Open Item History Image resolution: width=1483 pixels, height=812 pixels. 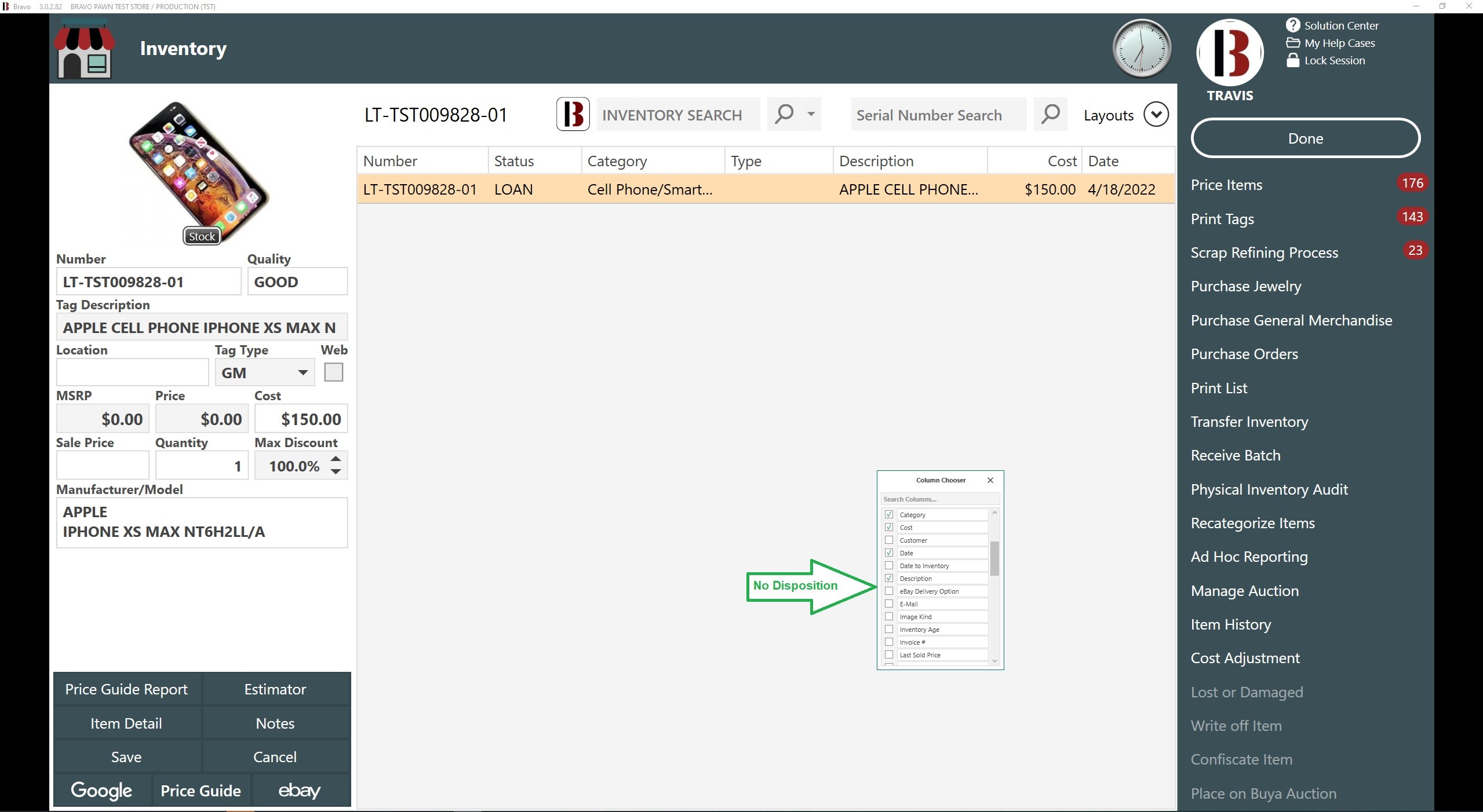coord(1231,624)
